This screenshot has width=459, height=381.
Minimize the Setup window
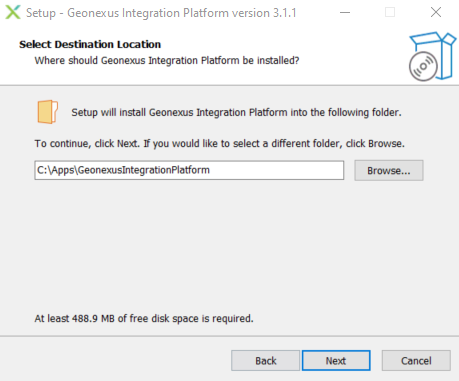(x=345, y=13)
